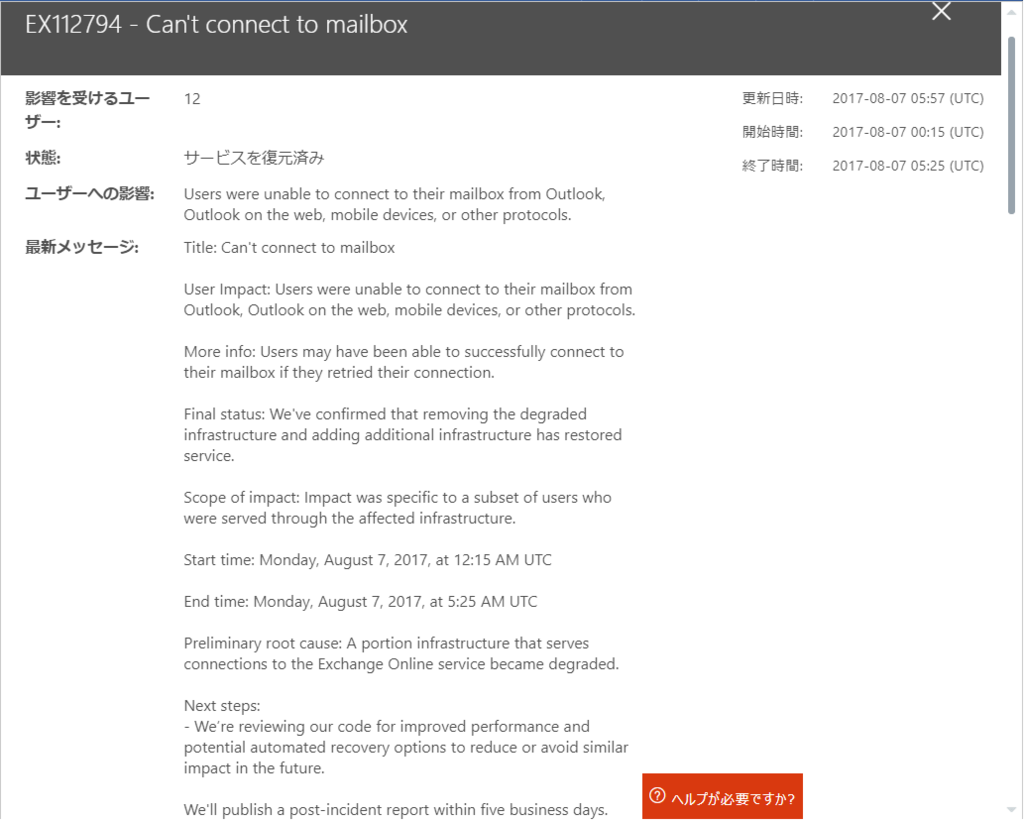Viewport: 1024px width, 820px height.
Task: Click the 終了時間 label
Action: (x=773, y=166)
